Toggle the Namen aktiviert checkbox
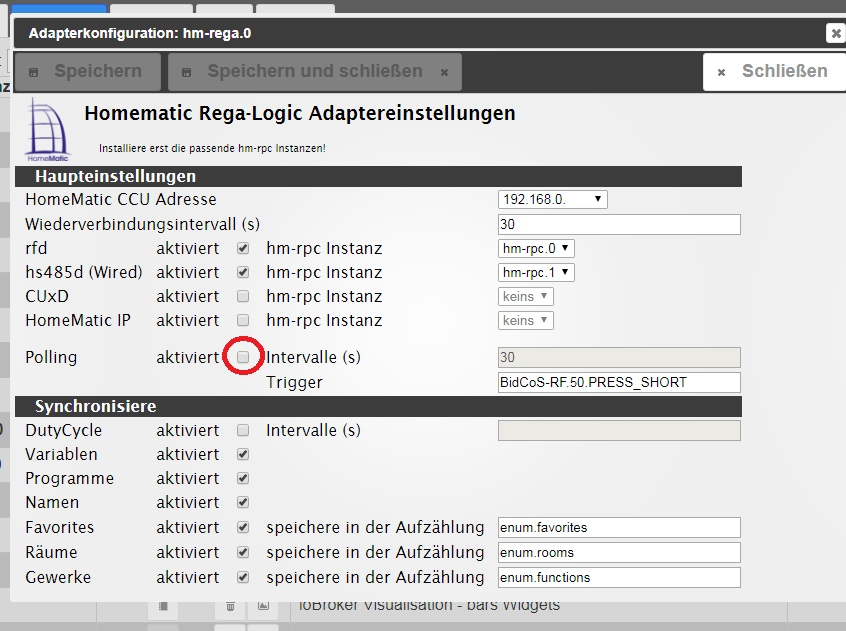The image size is (846, 631). (x=243, y=502)
